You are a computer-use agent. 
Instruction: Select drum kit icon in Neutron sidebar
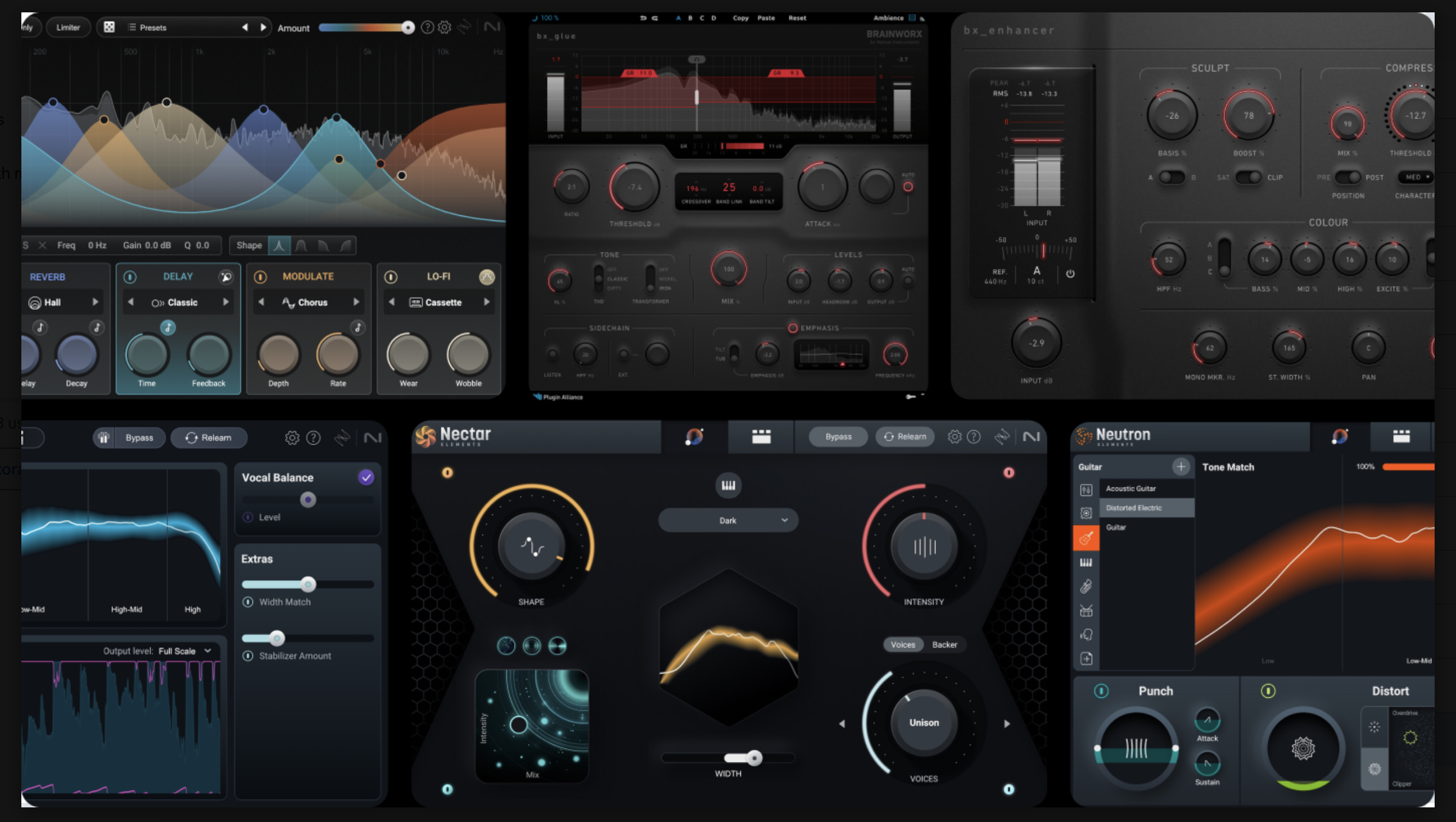pos(1086,610)
